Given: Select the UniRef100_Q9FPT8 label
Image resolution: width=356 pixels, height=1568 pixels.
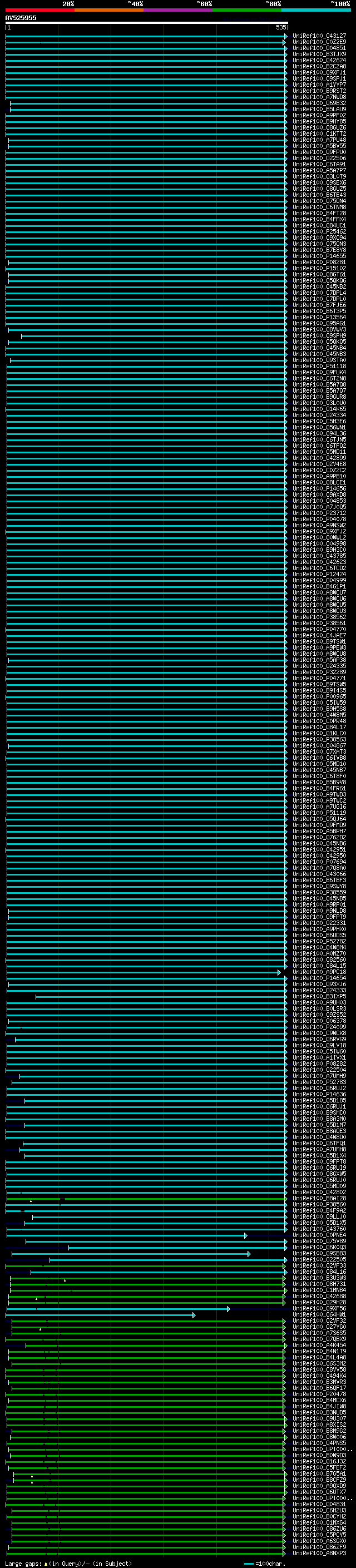Looking at the screenshot, I should [319, 1162].
